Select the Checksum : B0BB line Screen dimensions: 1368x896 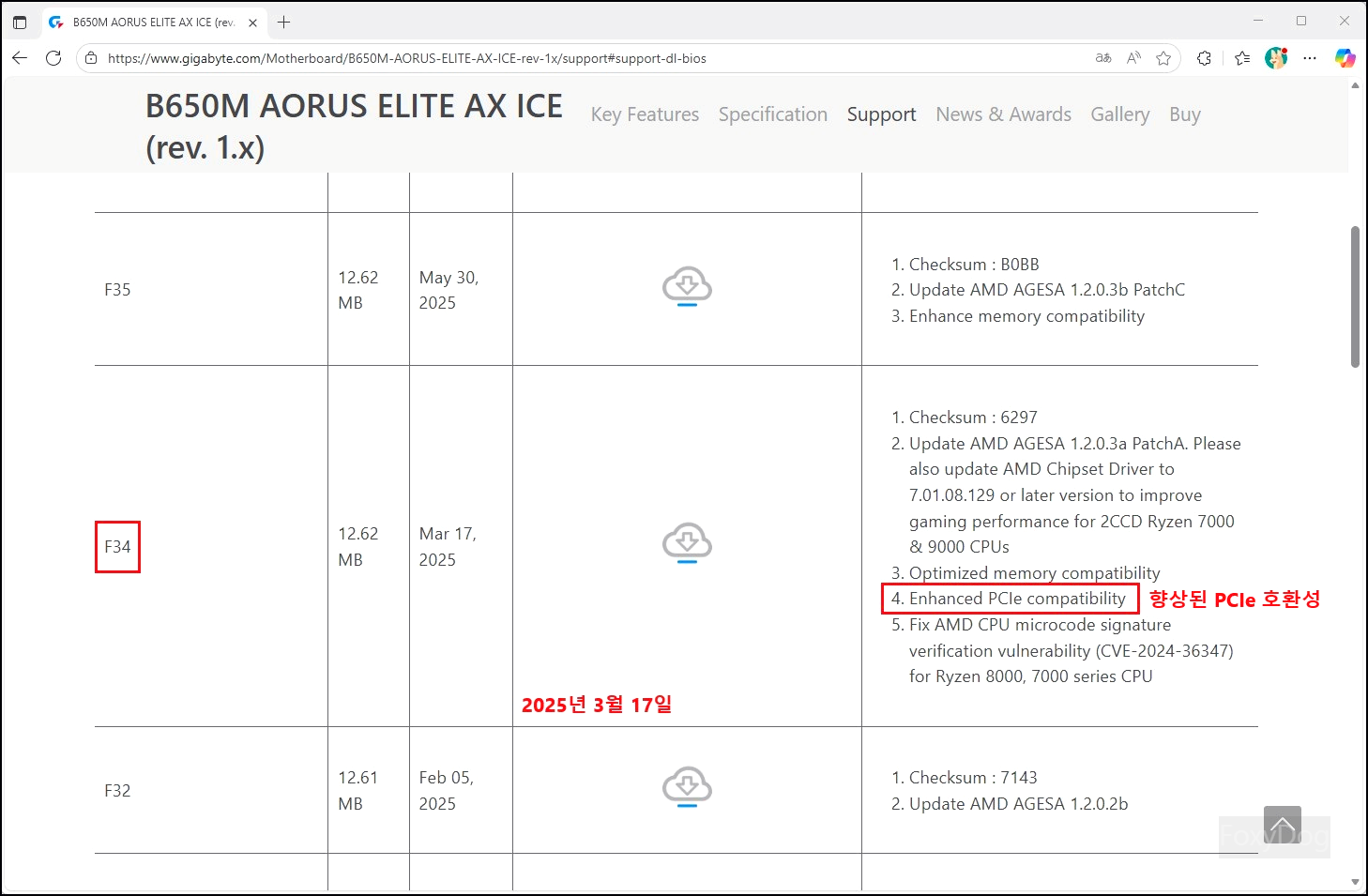click(974, 265)
